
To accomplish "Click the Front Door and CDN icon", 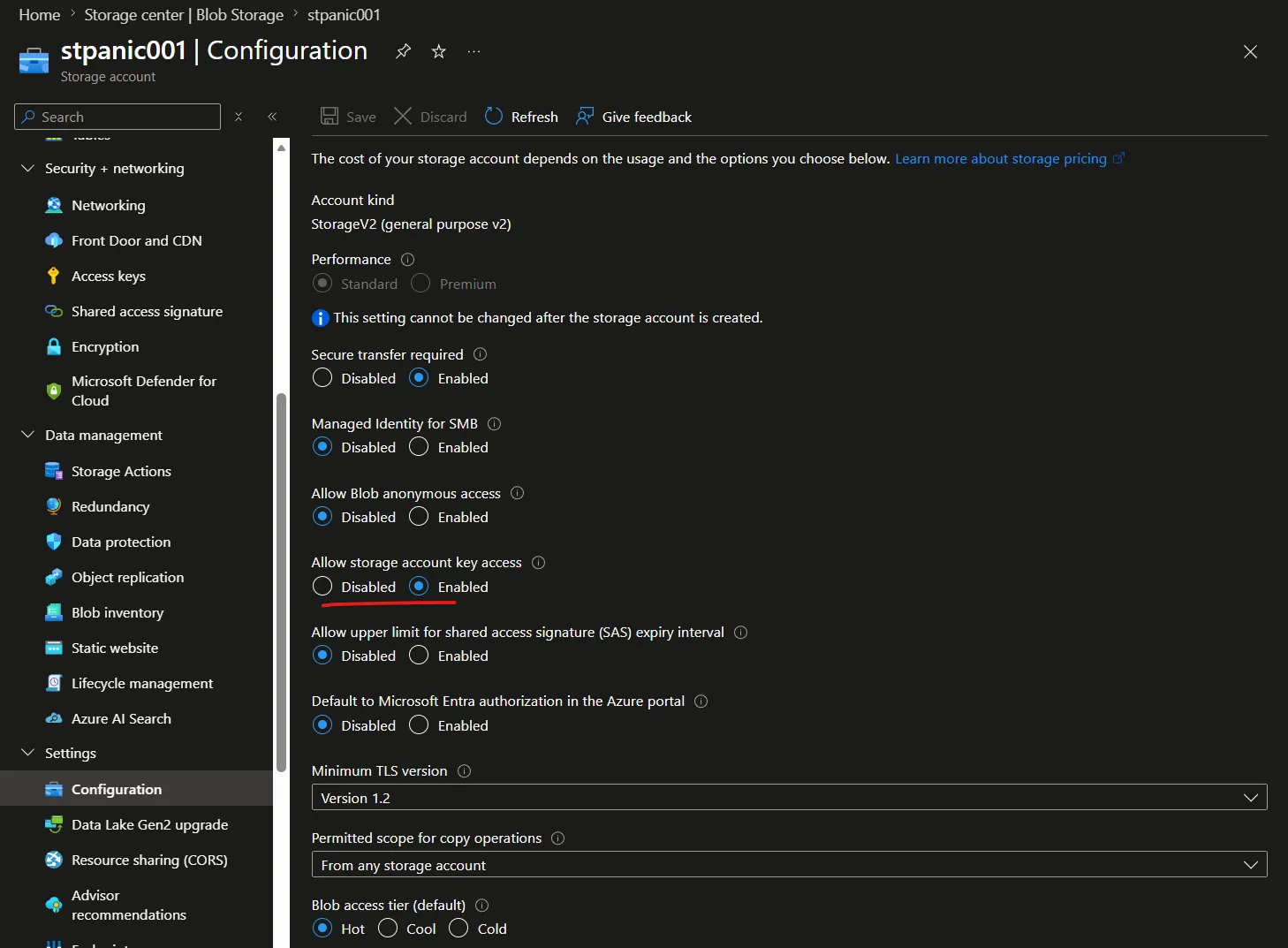I will pos(54,240).
